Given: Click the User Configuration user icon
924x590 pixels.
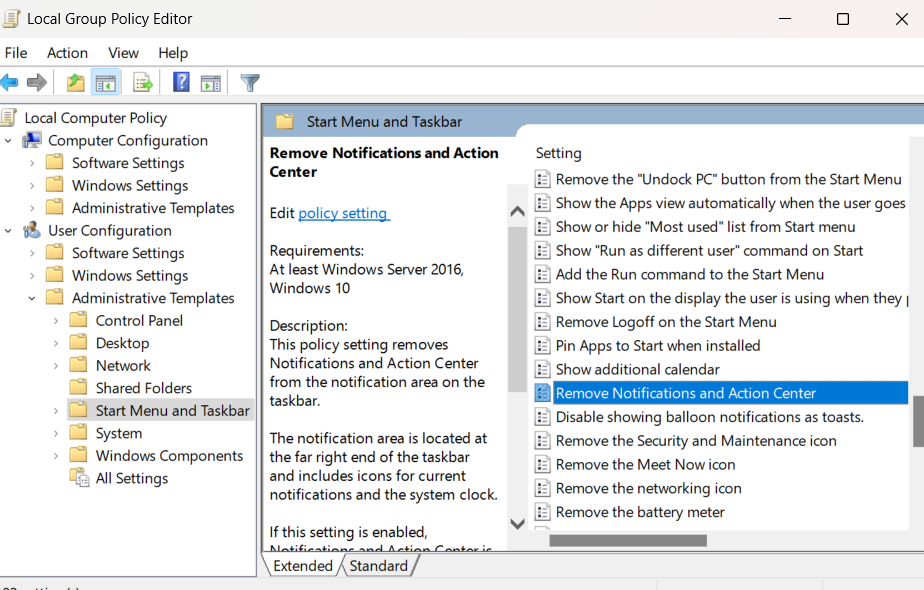Looking at the screenshot, I should [32, 230].
